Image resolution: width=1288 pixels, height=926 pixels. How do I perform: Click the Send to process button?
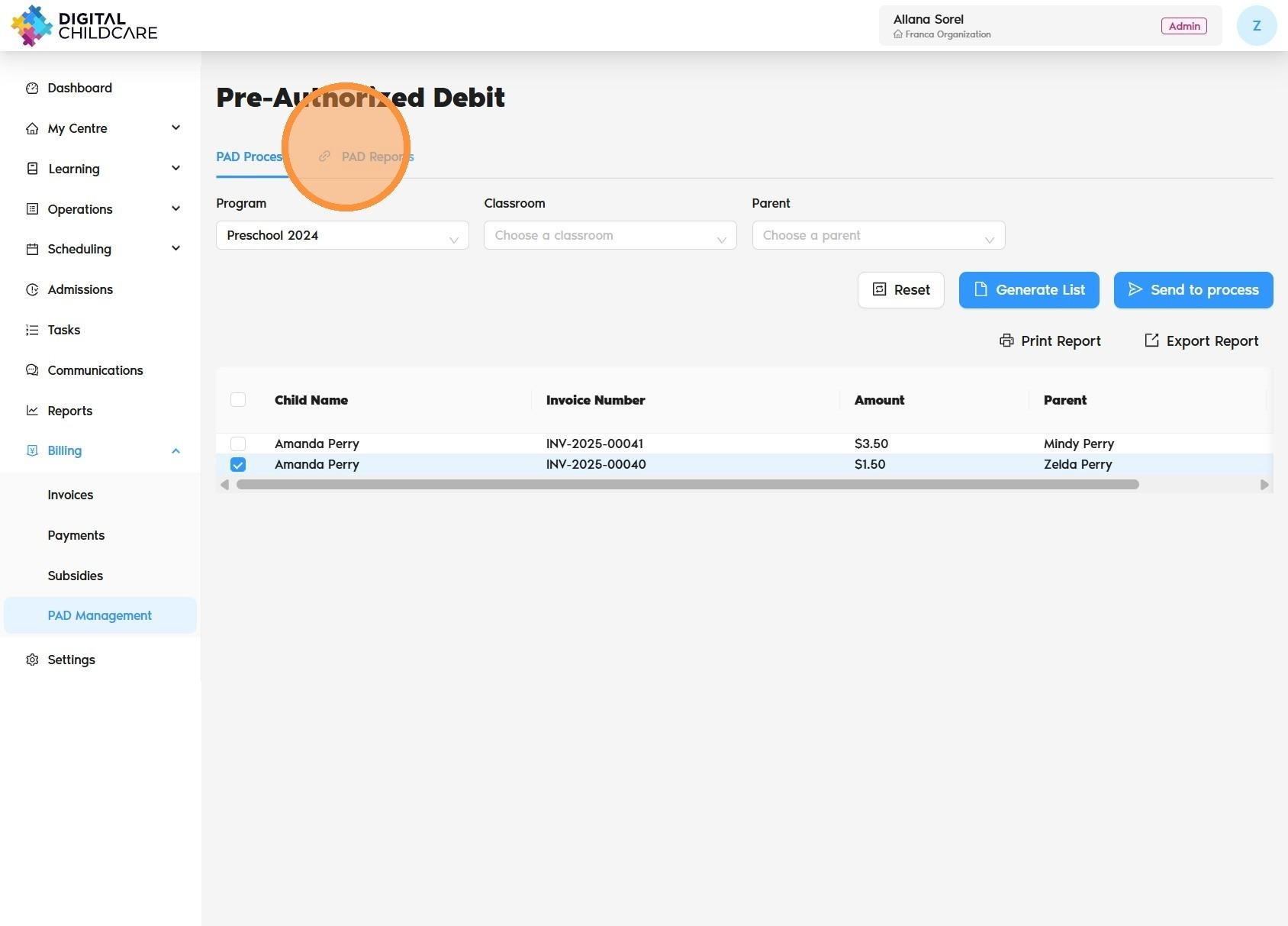click(x=1193, y=290)
